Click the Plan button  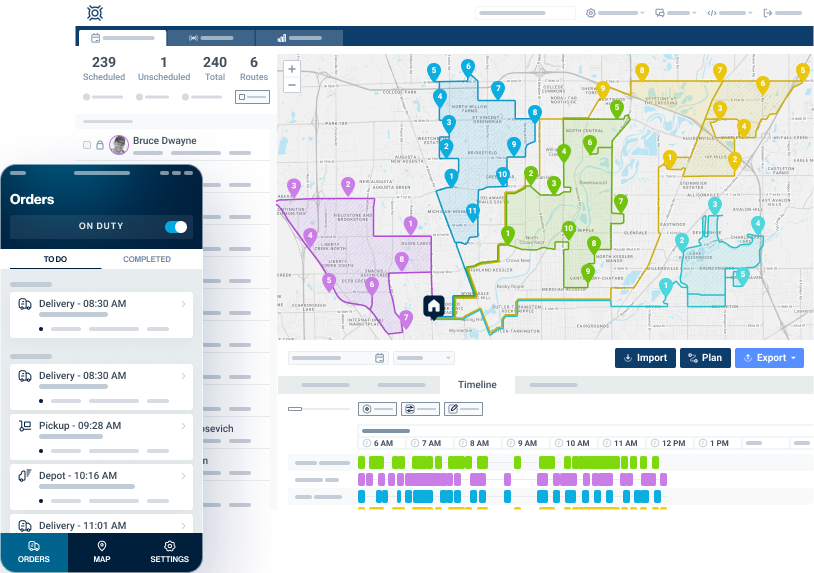(x=705, y=358)
